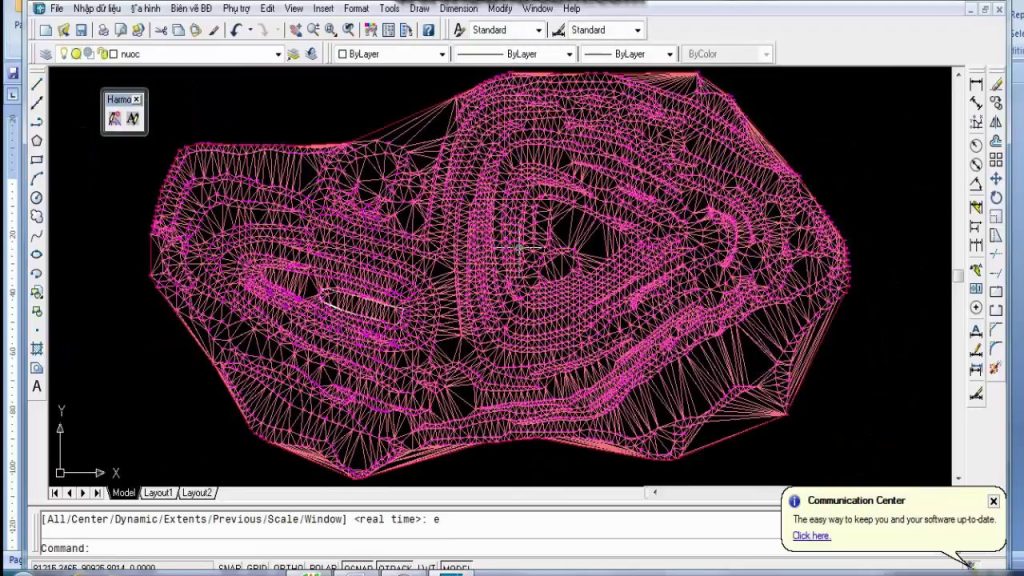Click the first Harmo toolbar icon

[x=115, y=118]
